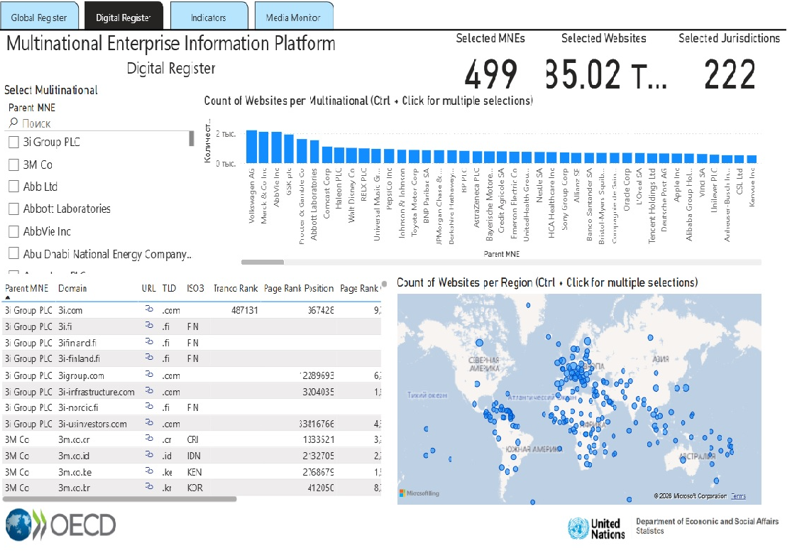The height and width of the screenshot is (551, 790).
Task: Sort by ISO3 column header
Action: click(x=195, y=288)
